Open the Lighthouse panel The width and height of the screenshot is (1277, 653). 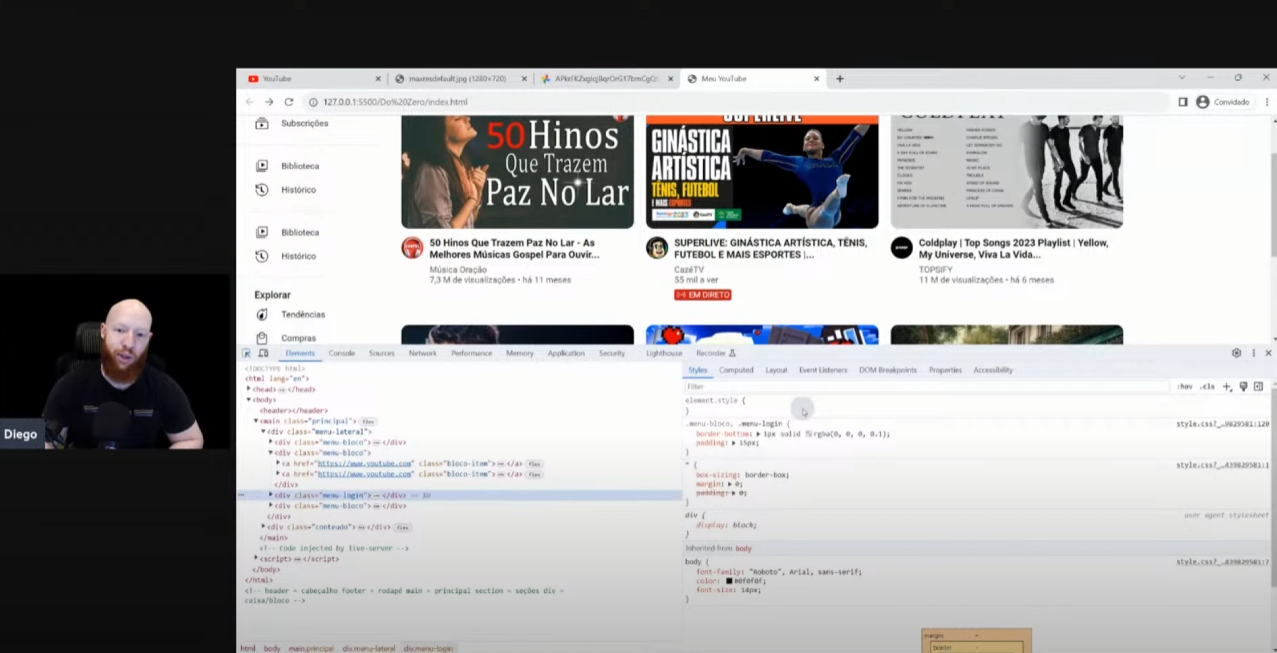[x=664, y=353]
